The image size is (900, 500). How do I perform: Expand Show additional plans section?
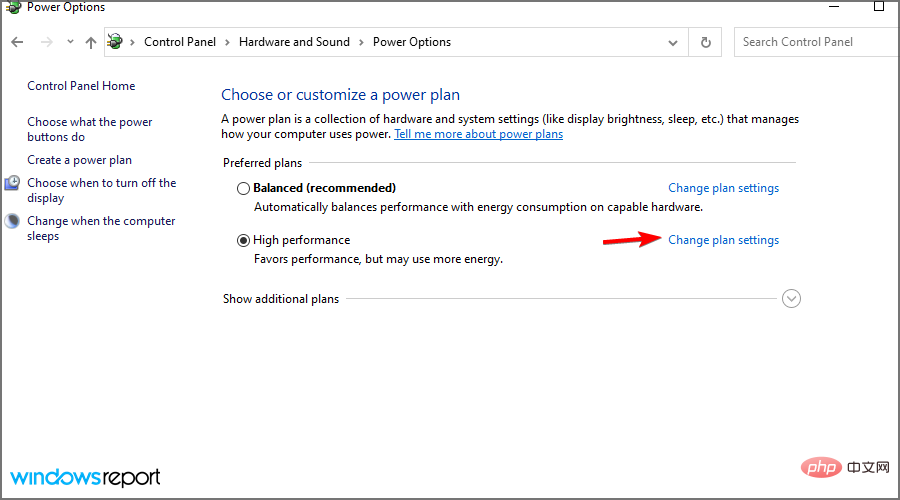(791, 298)
